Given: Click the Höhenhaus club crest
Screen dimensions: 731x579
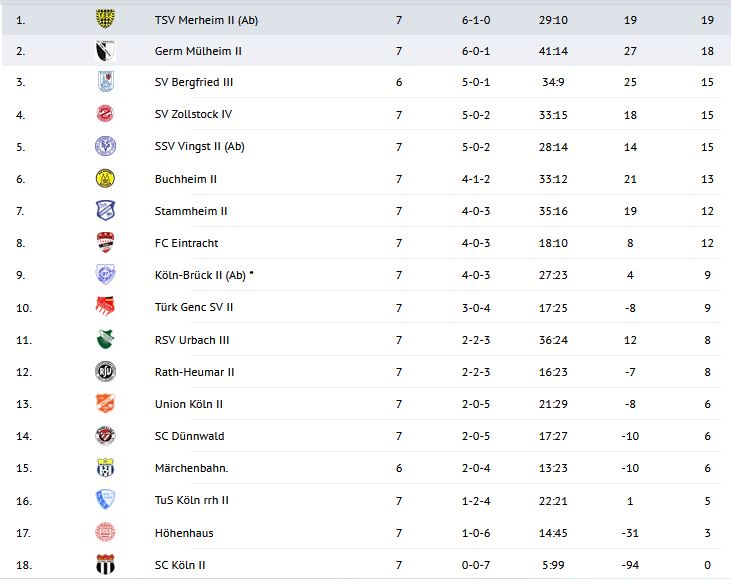Looking at the screenshot, I should click(x=105, y=533).
